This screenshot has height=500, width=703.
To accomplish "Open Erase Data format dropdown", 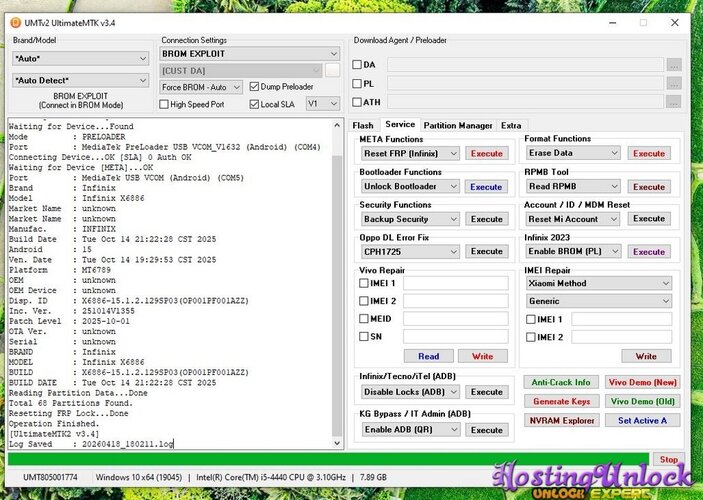I will point(573,153).
